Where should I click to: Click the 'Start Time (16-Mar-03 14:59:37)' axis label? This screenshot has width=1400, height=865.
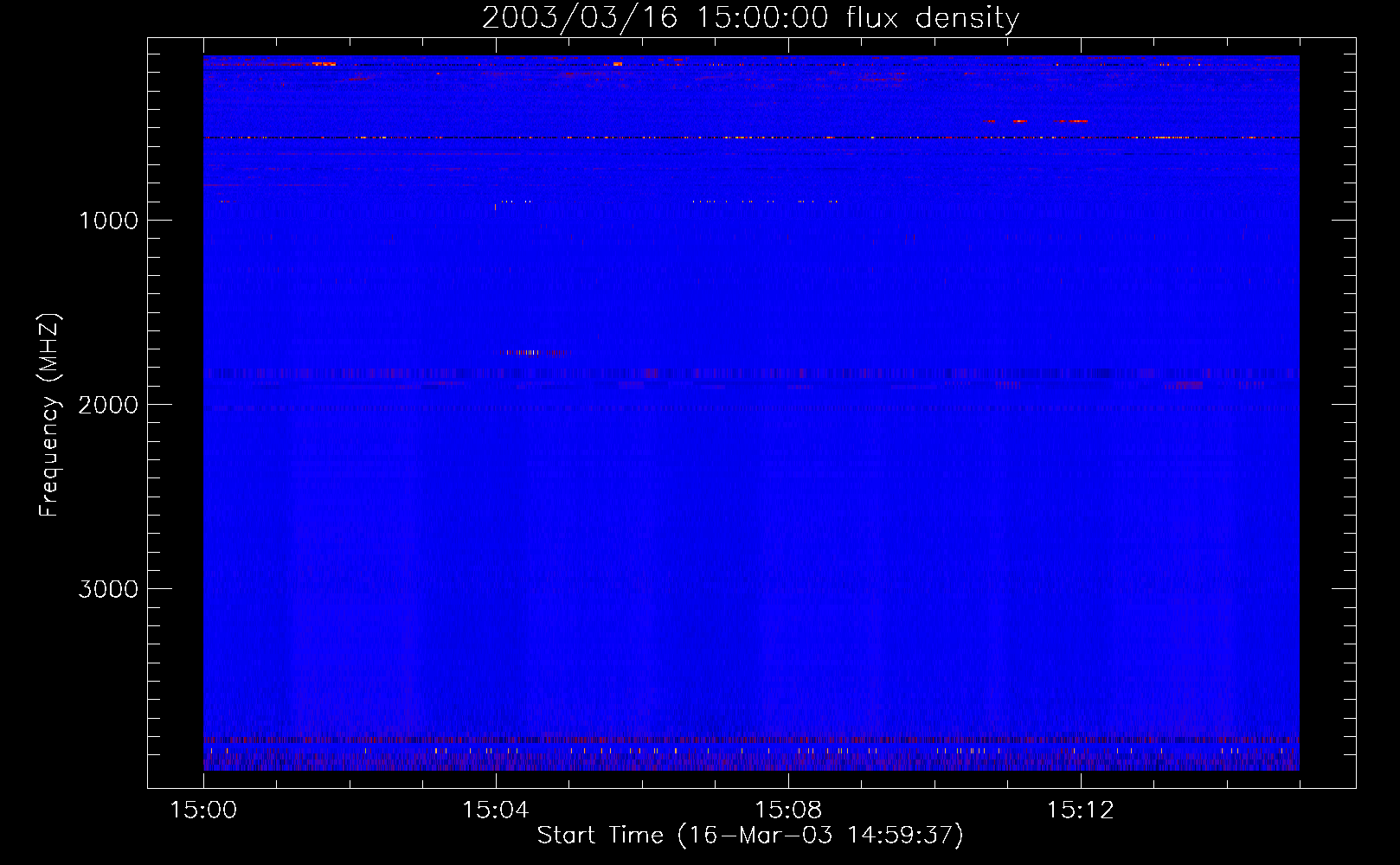[750, 836]
